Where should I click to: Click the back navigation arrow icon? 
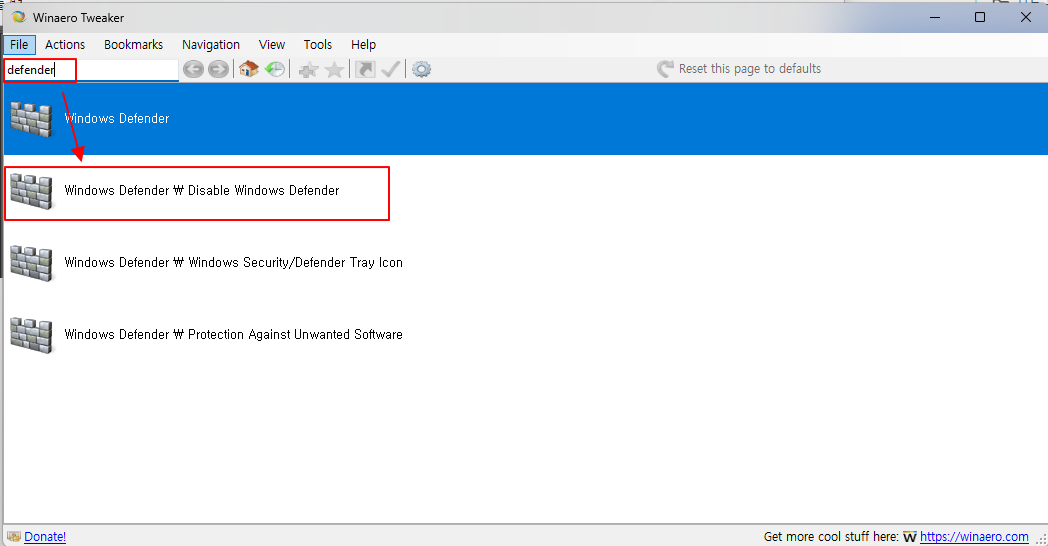[x=193, y=69]
